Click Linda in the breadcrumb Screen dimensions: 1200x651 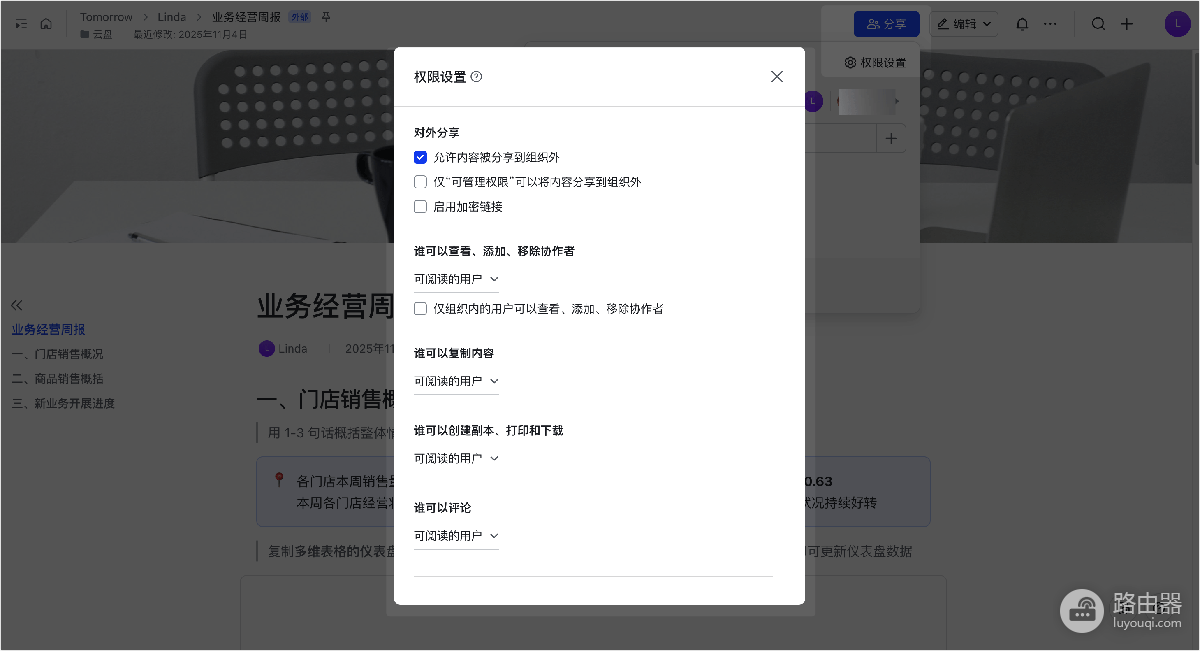coord(172,17)
